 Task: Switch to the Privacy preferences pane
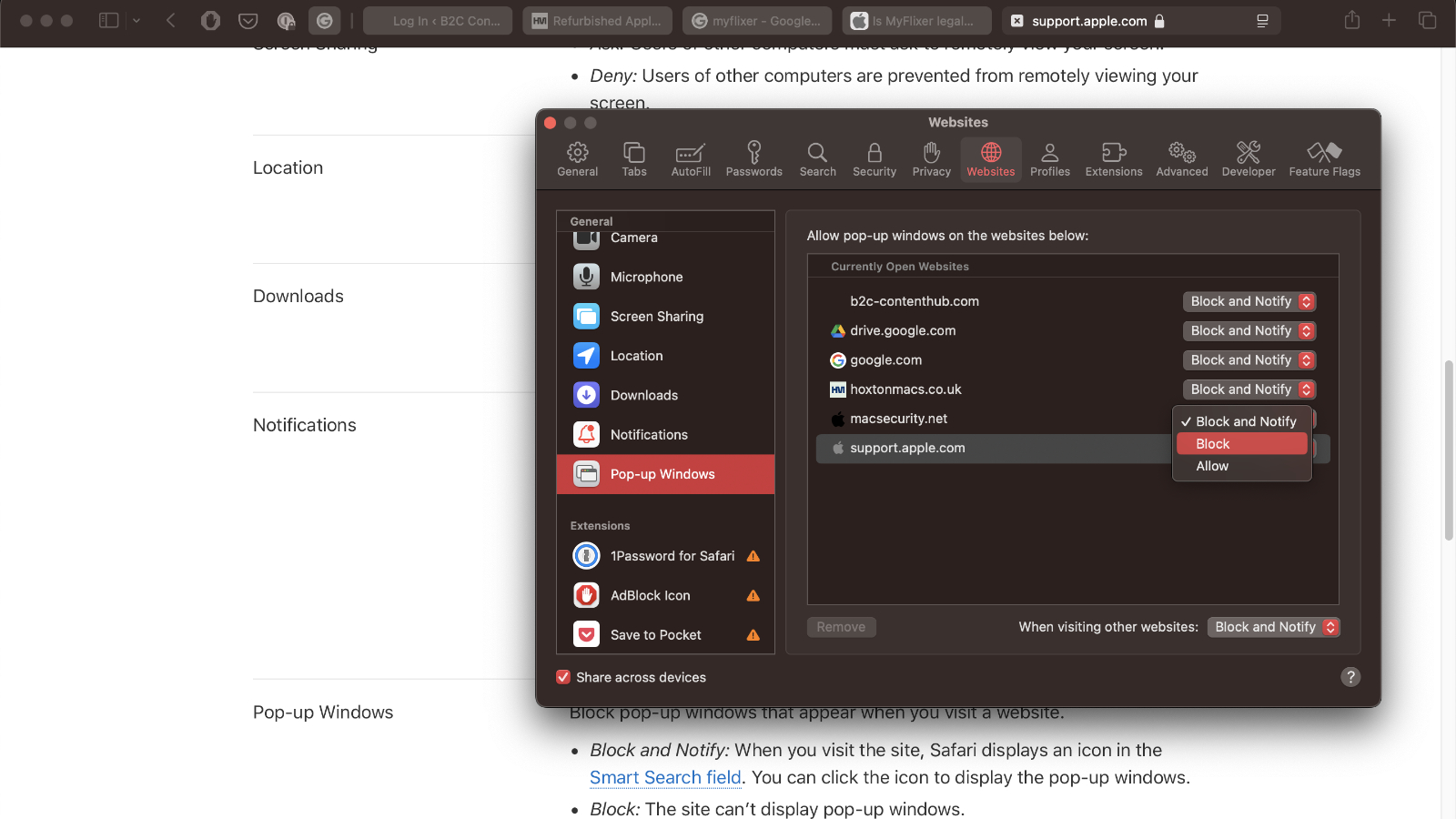(x=931, y=159)
